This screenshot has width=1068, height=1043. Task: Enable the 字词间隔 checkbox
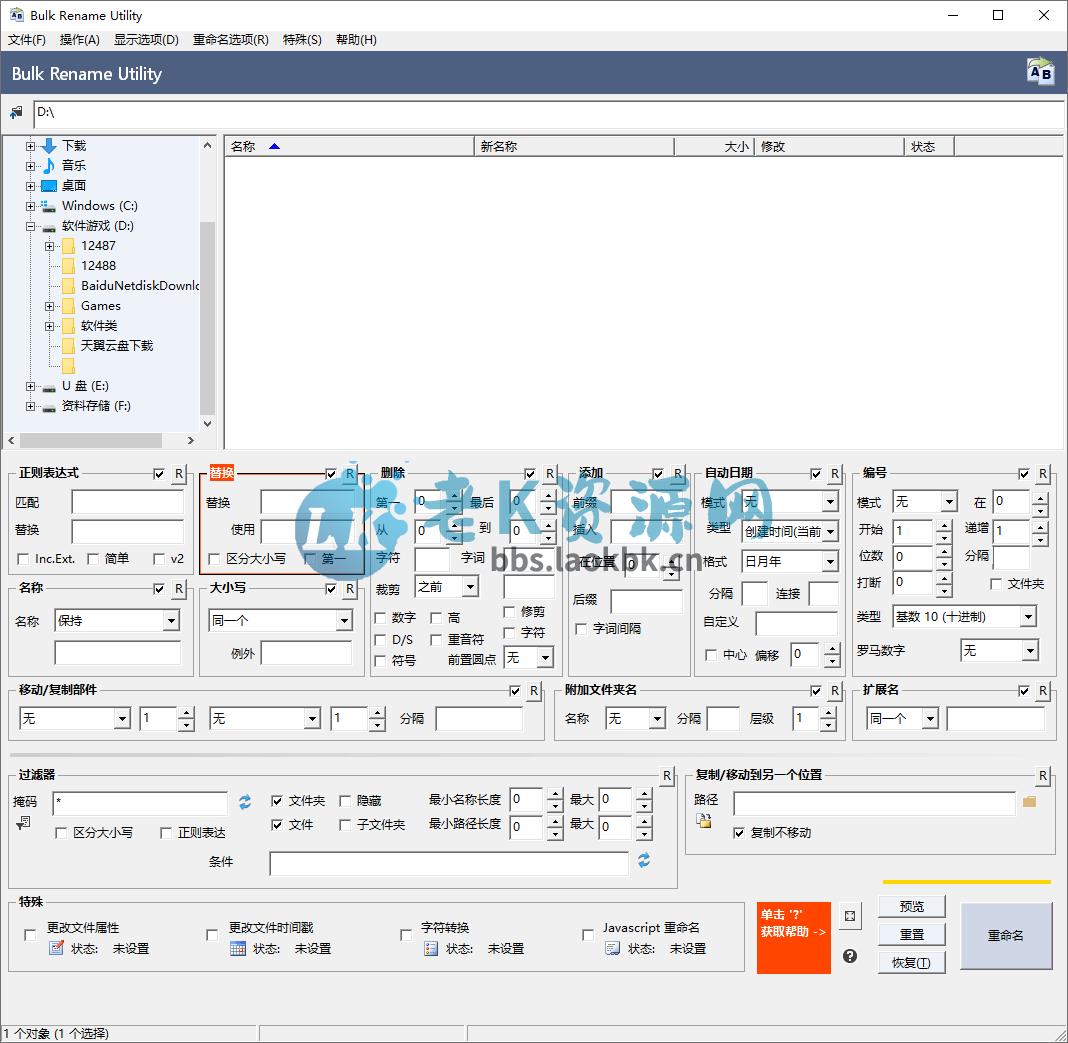coord(581,629)
